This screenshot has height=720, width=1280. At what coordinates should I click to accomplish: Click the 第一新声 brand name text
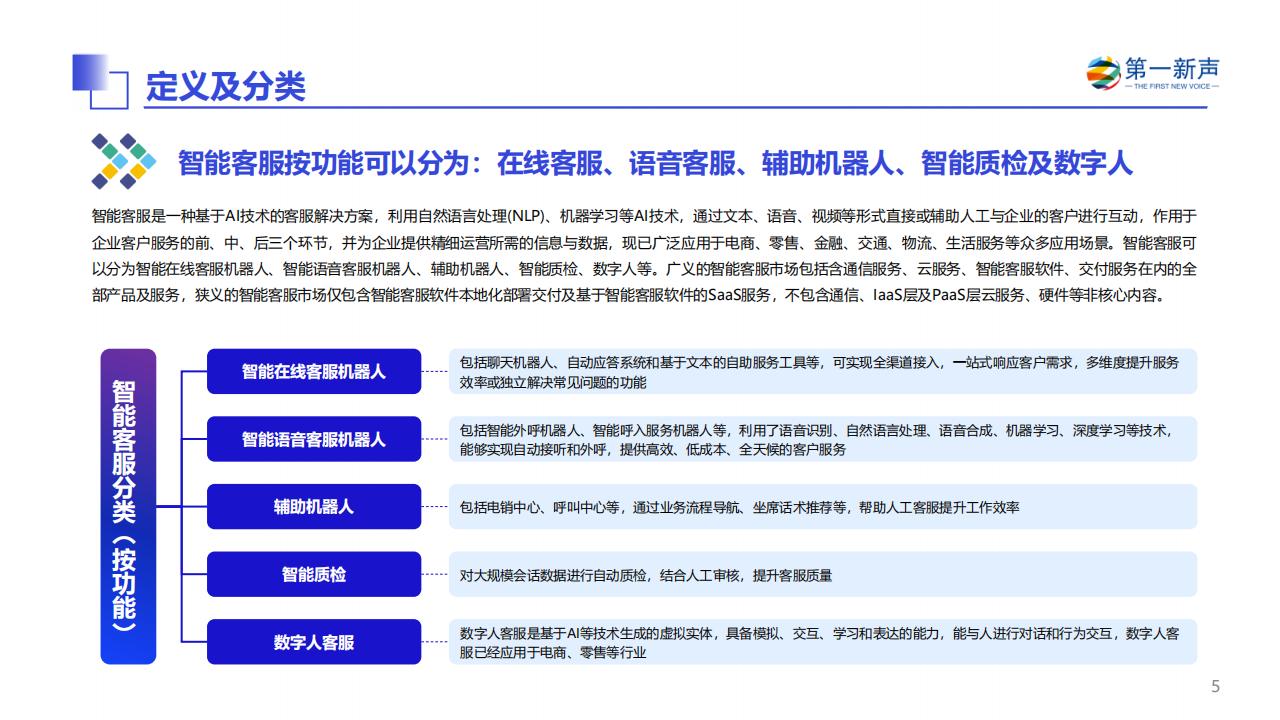[1172, 68]
